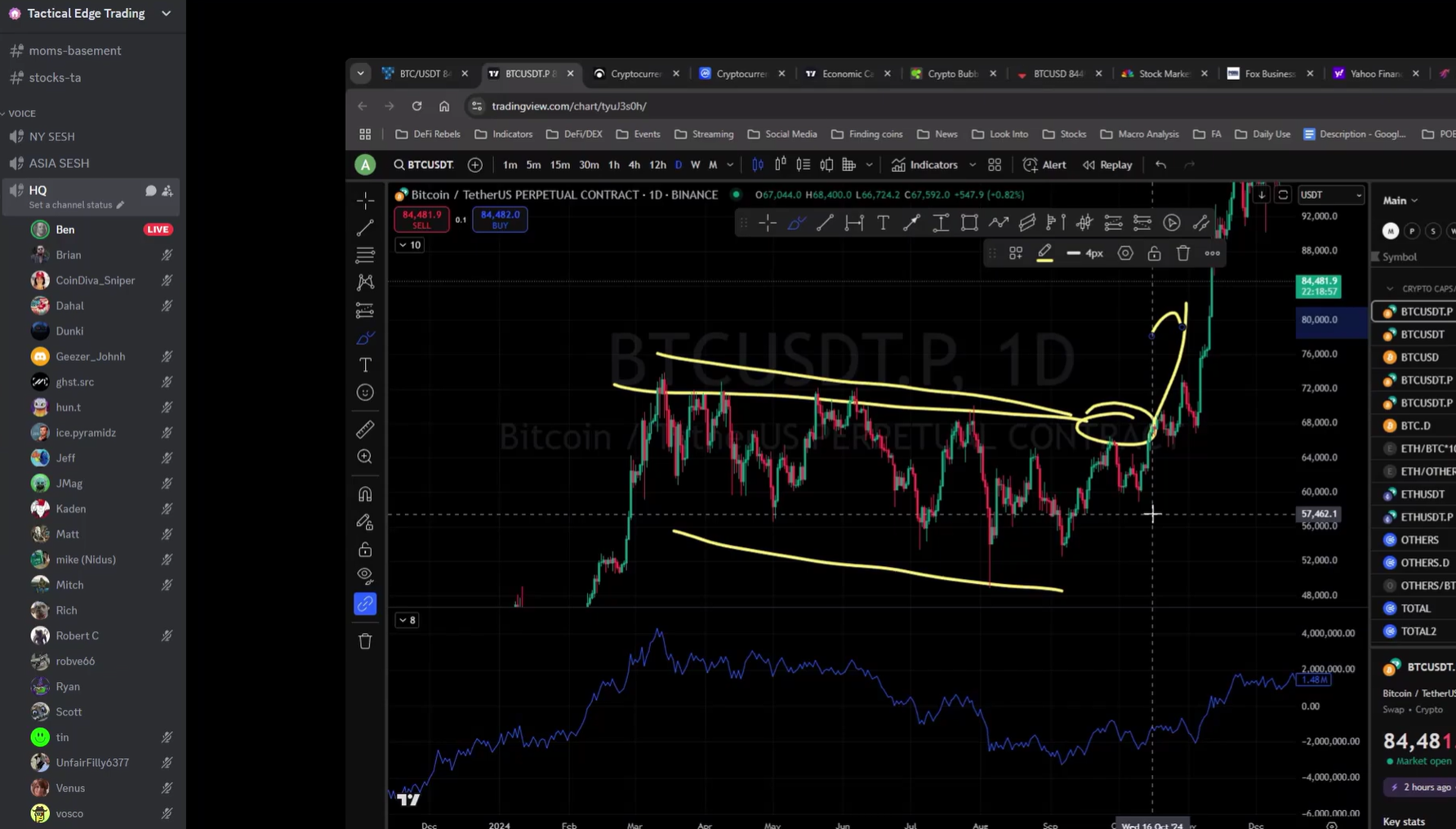Image resolution: width=1456 pixels, height=829 pixels.
Task: Start bar Replay mode
Action: tap(1107, 165)
